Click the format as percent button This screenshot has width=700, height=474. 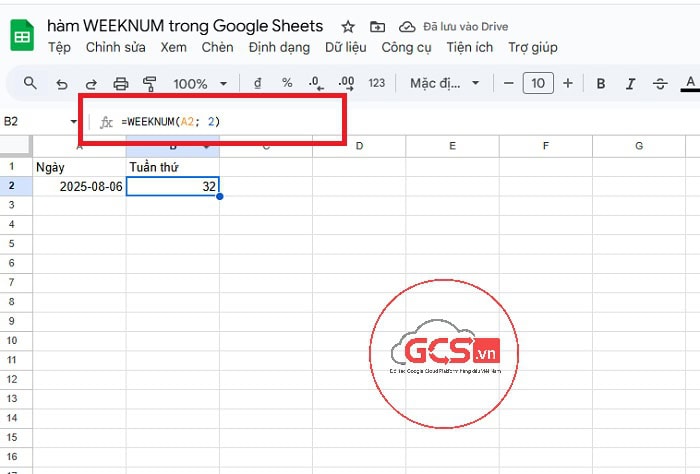coord(287,83)
